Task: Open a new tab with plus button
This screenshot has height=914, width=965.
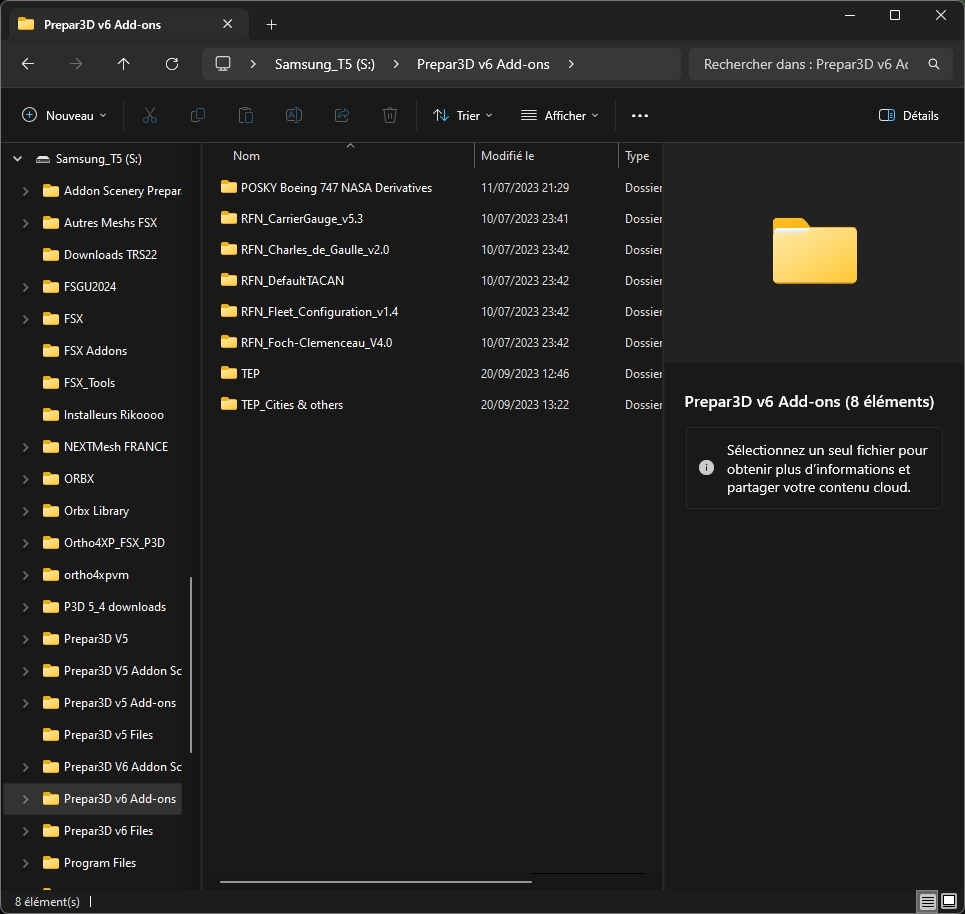Action: (271, 24)
